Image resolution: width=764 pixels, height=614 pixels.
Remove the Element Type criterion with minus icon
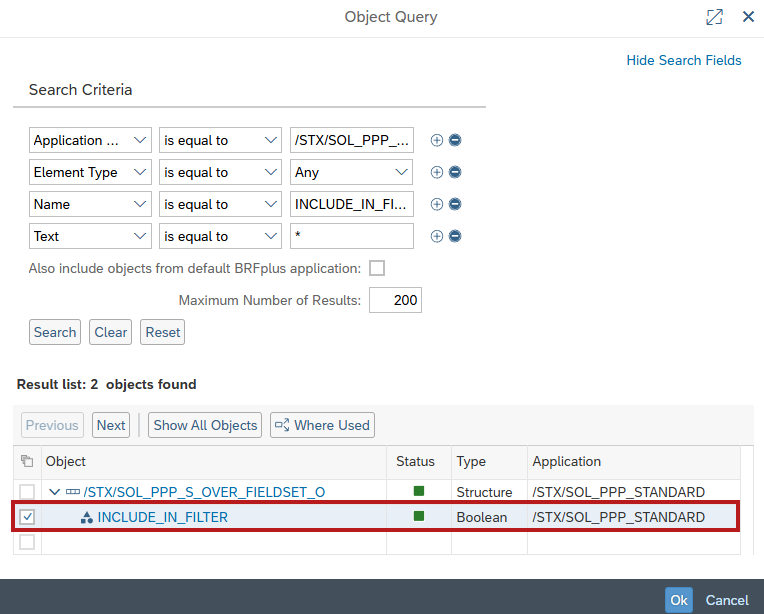click(x=455, y=173)
